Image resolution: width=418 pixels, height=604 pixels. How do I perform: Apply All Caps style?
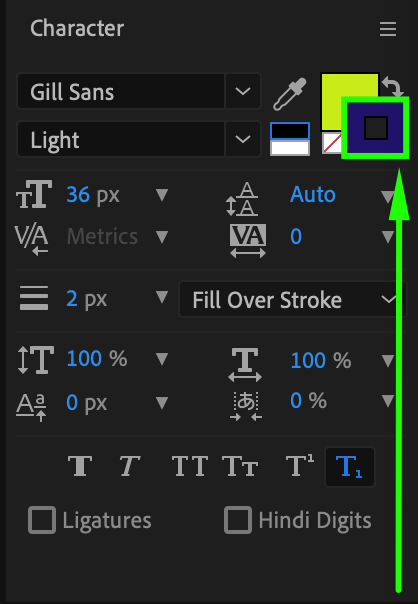point(190,466)
